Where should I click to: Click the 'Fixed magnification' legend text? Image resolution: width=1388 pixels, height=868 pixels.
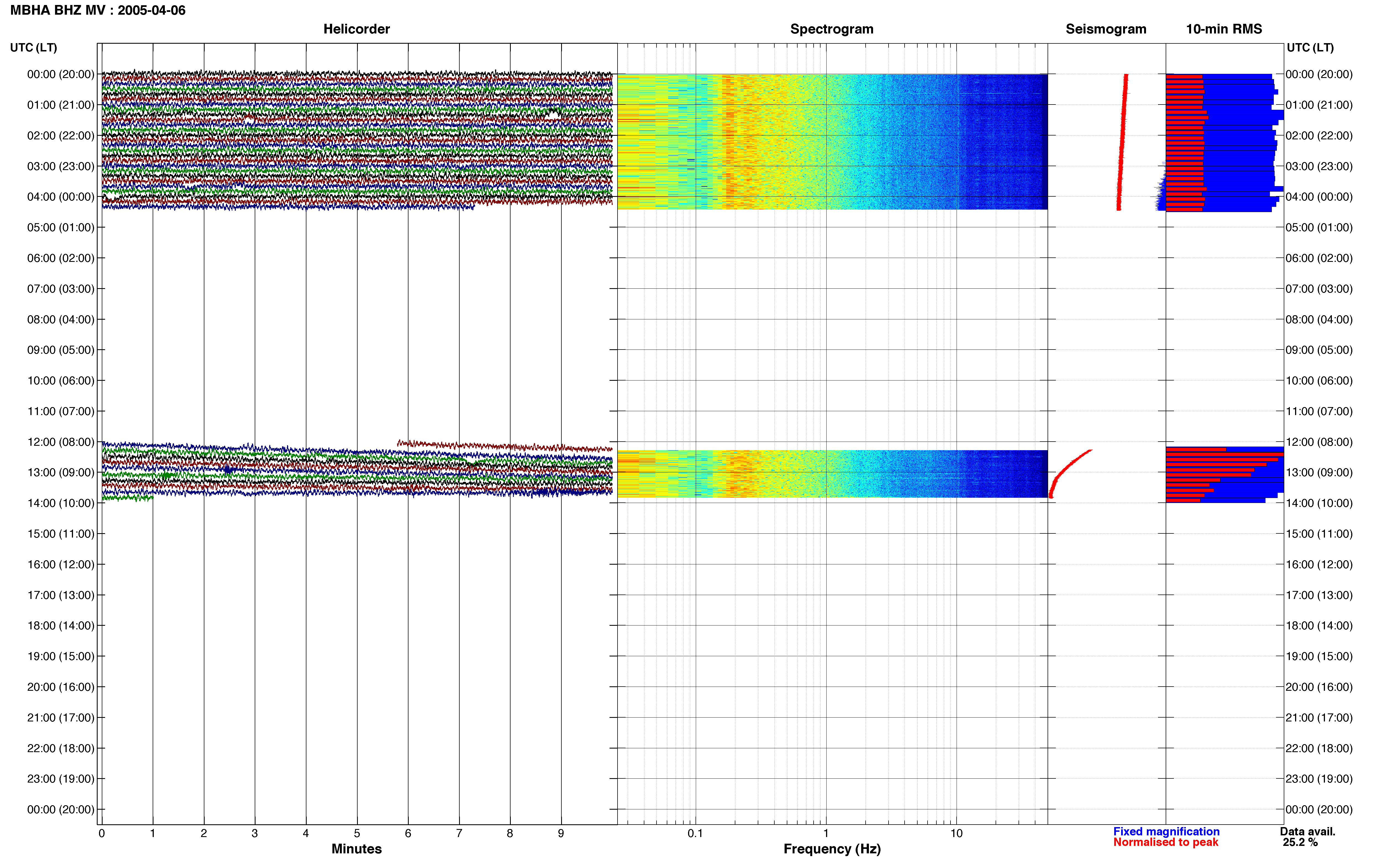point(1166,832)
